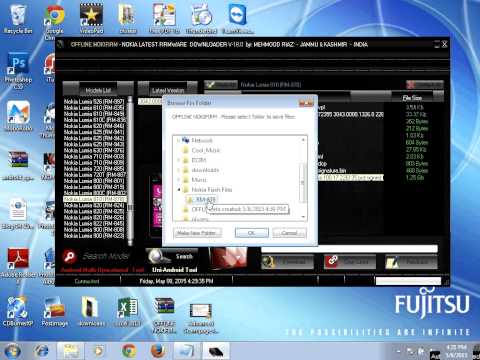Select Nokia Lumia 720T (RM-887)
Image resolution: width=480 pixels, height=360 pixels.
coord(95,175)
